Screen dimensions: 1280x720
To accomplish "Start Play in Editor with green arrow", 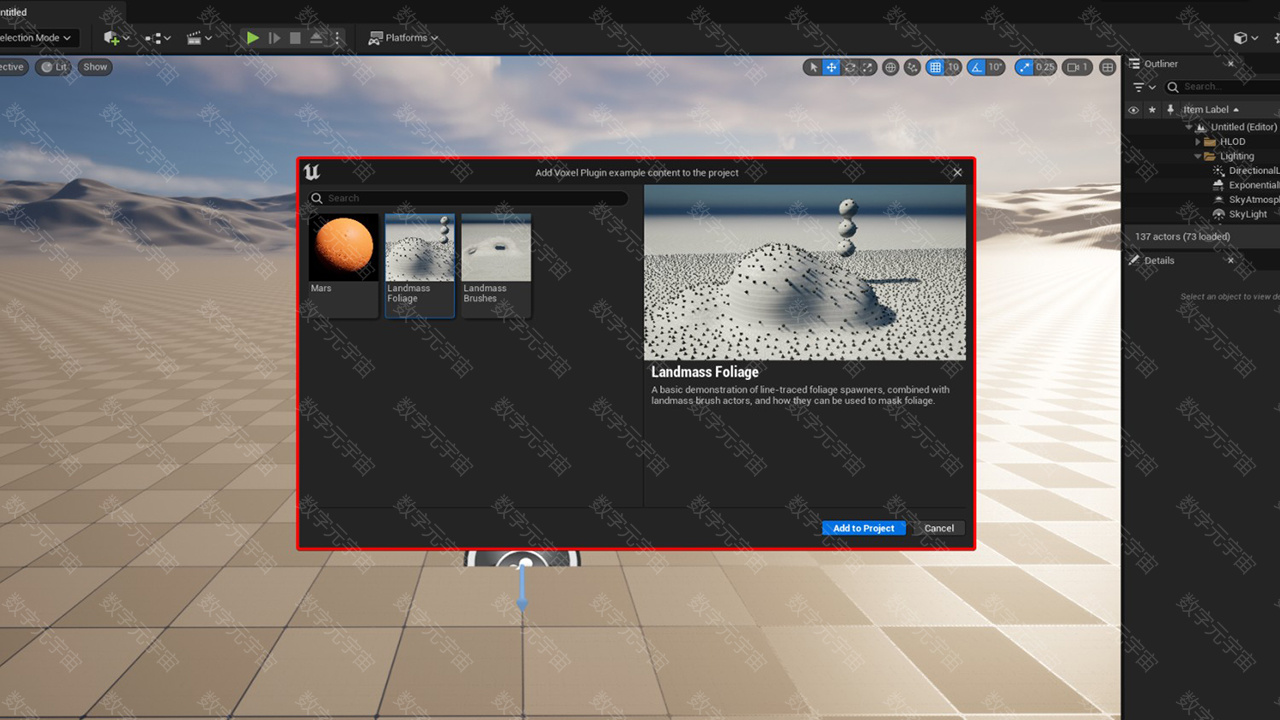I will 253,38.
